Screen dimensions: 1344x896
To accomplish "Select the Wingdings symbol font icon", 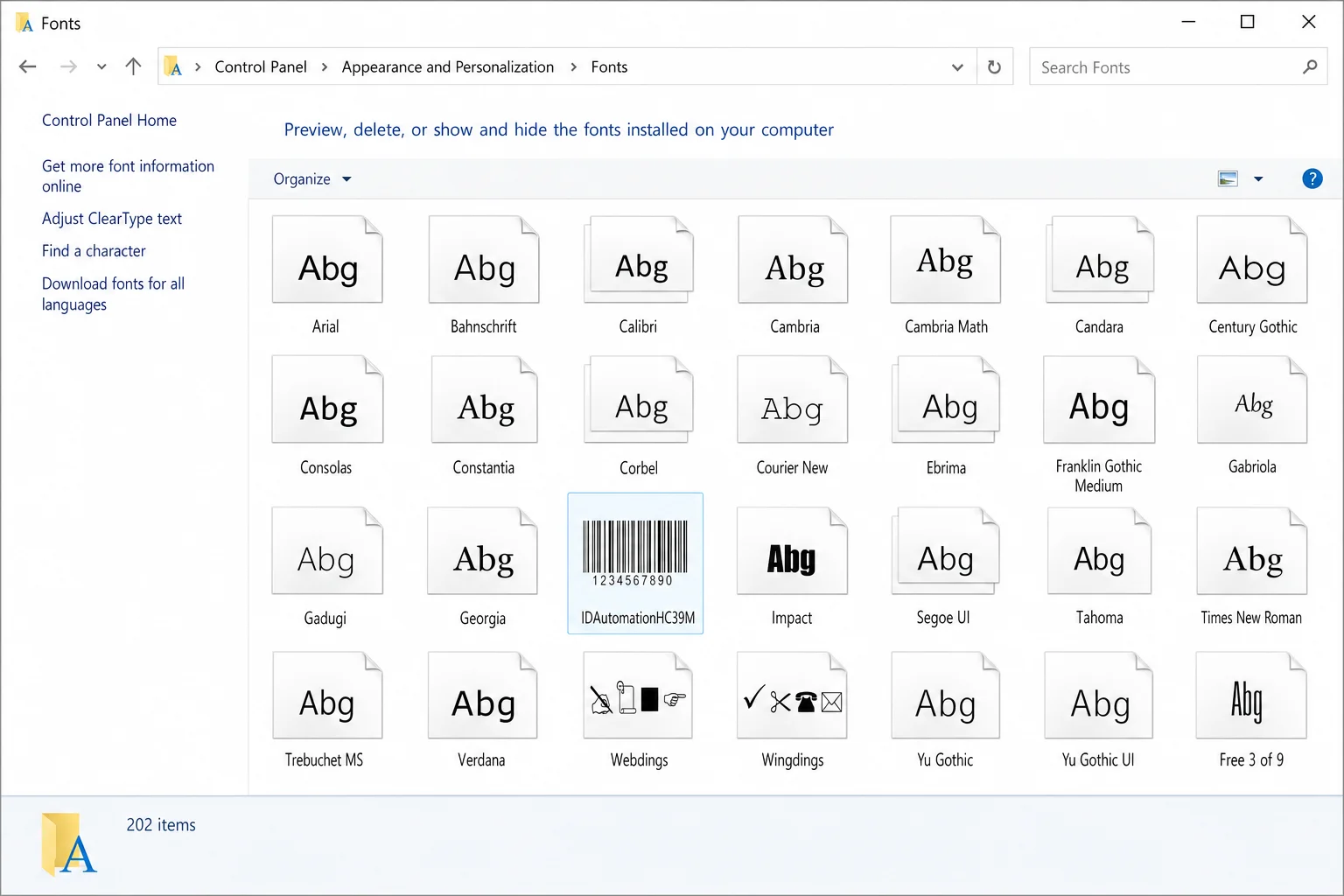I will 793,696.
